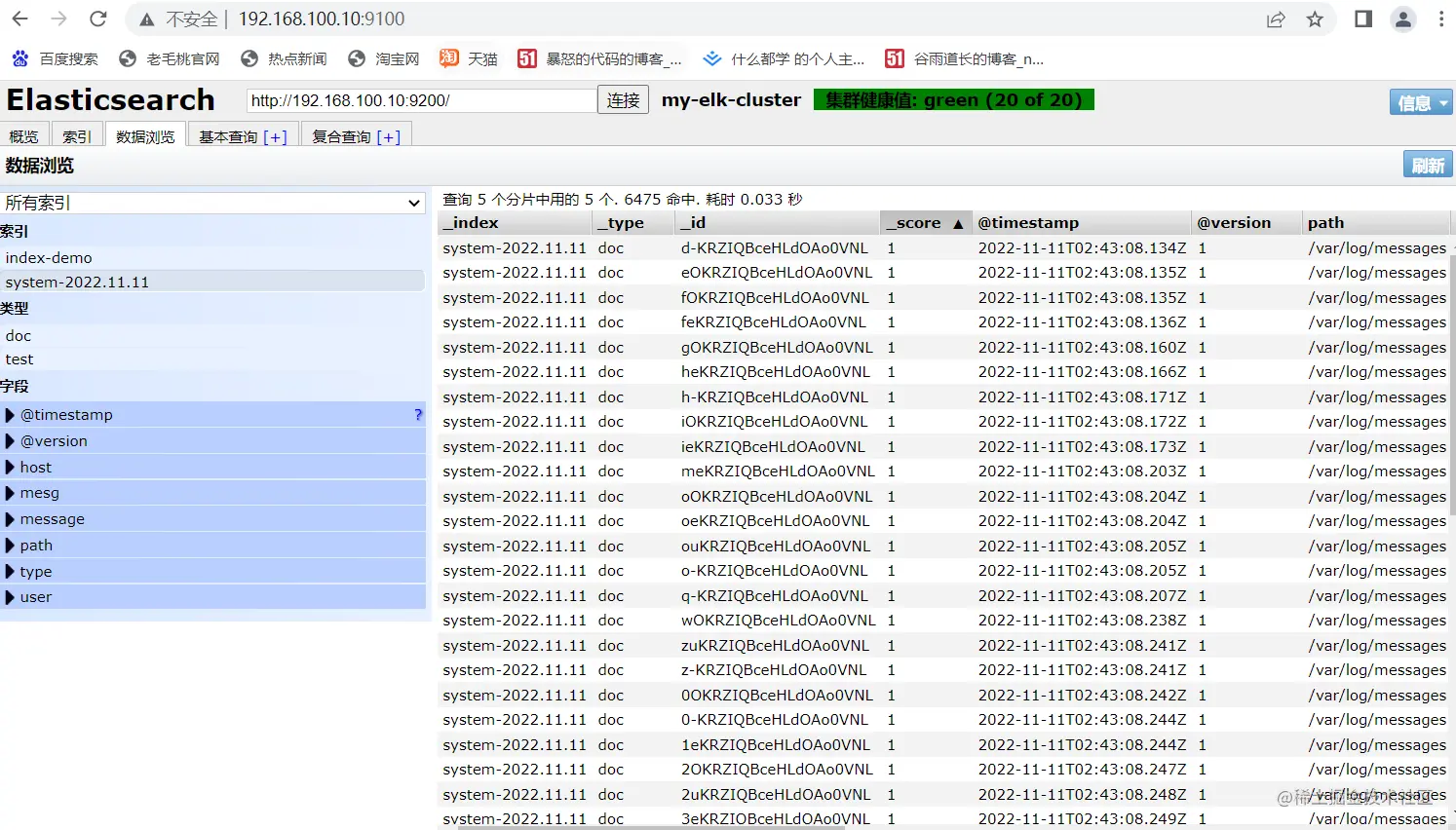The image size is (1456, 830).
Task: Sort by the _type column header
Action: coord(634,222)
